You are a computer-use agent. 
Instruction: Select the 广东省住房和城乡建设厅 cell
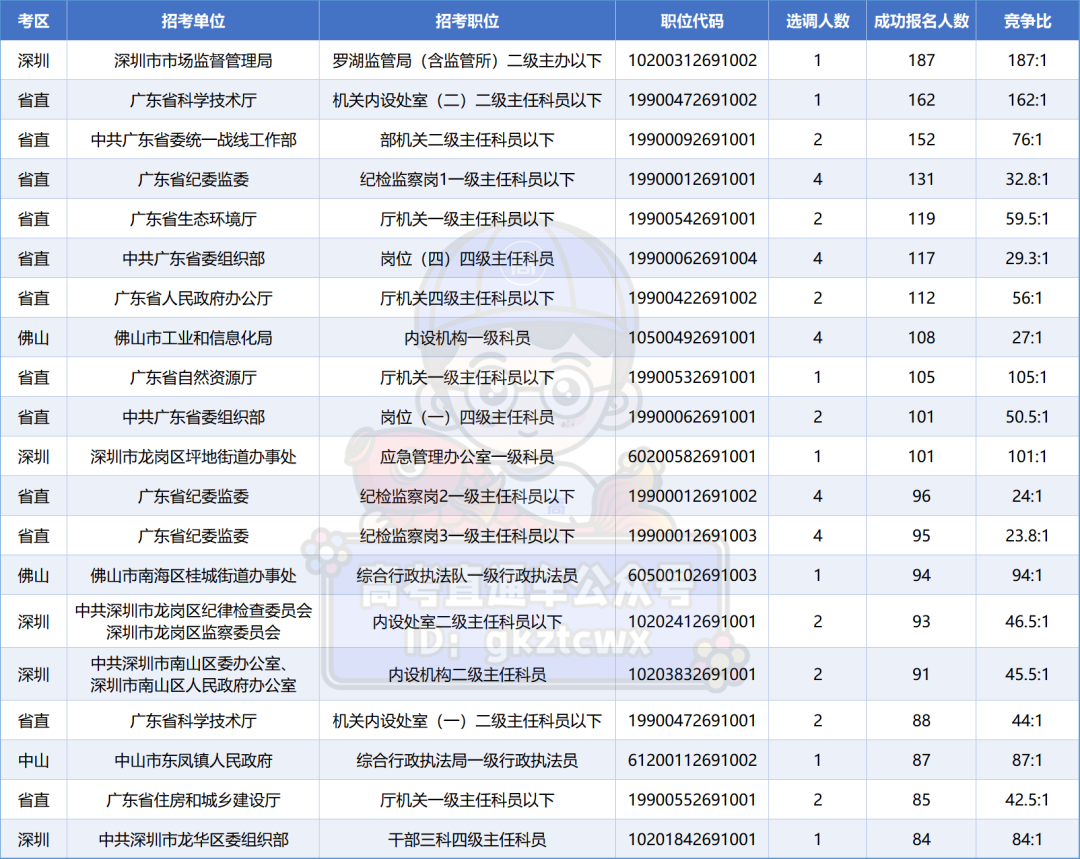pos(193,800)
